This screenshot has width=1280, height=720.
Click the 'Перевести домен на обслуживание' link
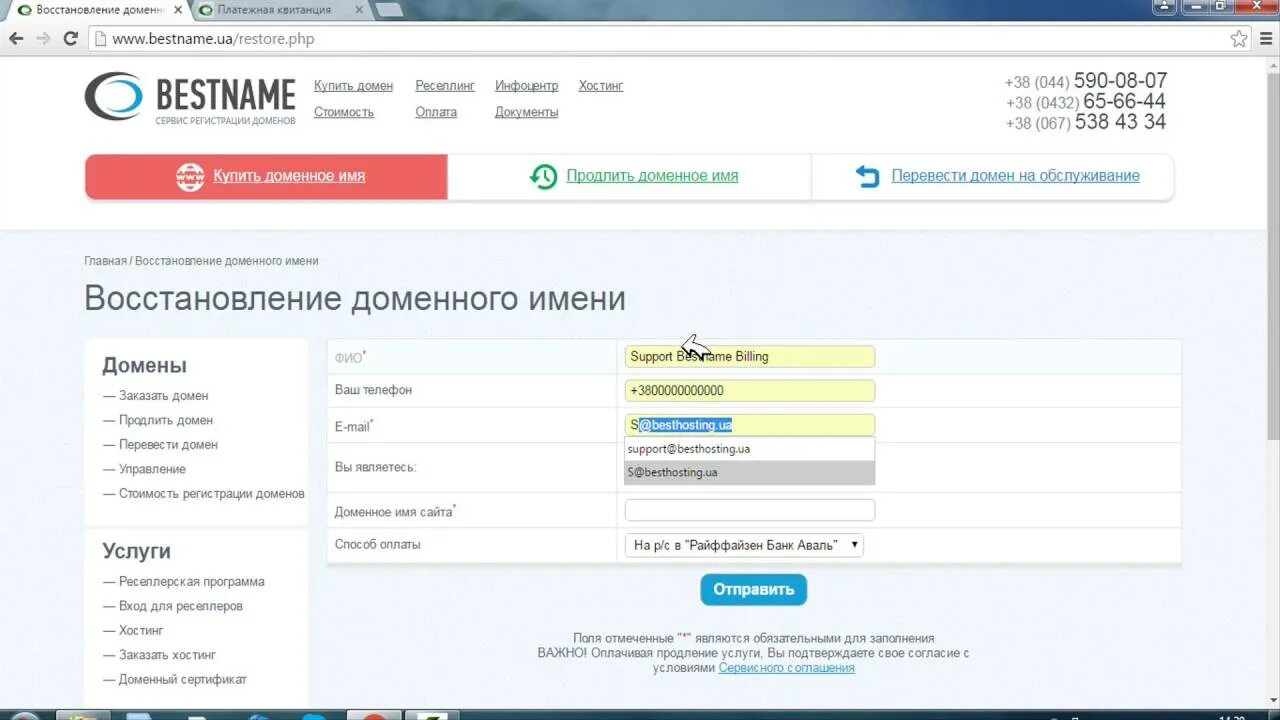(x=1015, y=176)
